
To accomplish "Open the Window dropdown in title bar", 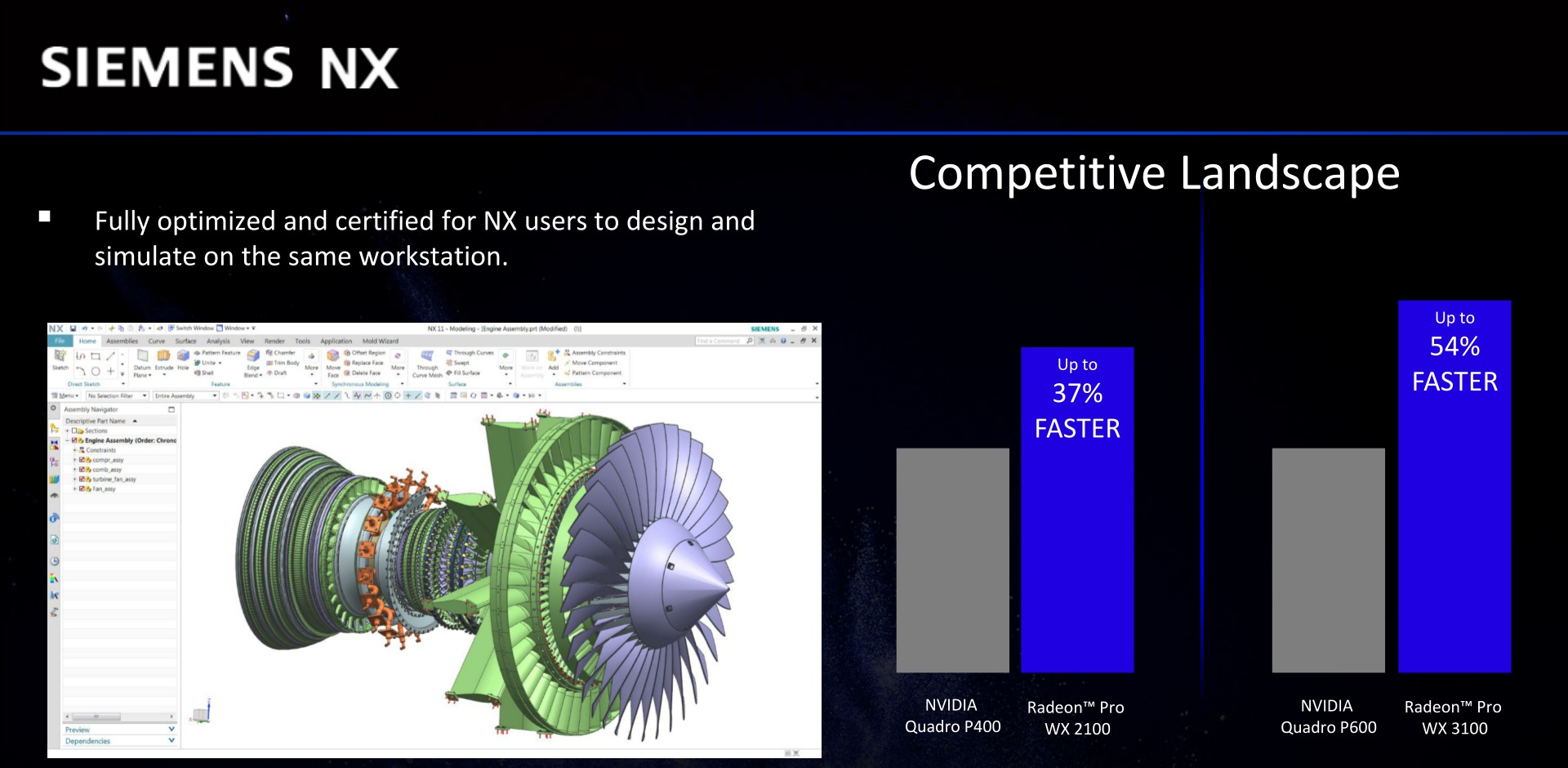I will coord(234,328).
